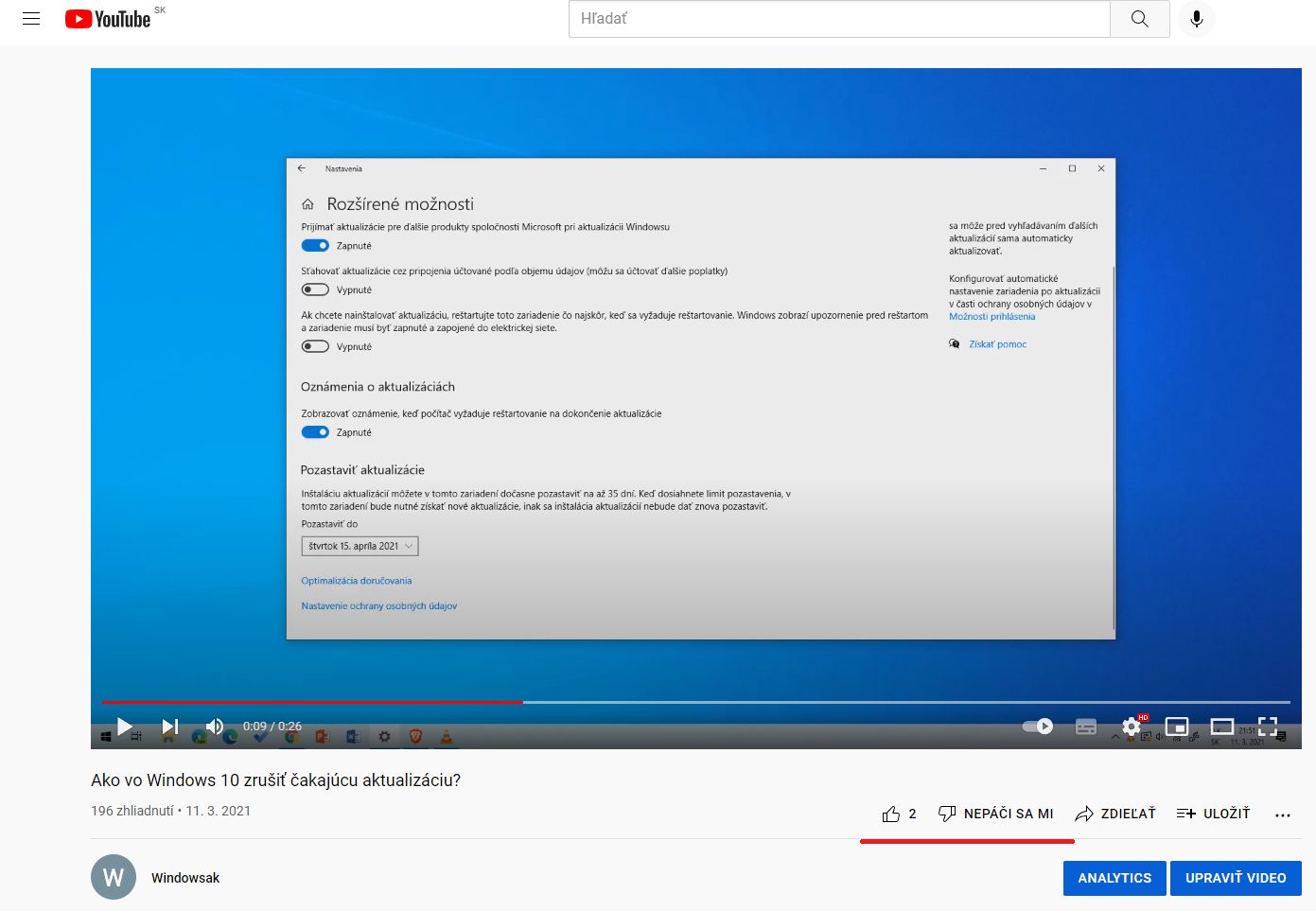
Task: Open the Windowsak channel avatar
Action: [114, 878]
